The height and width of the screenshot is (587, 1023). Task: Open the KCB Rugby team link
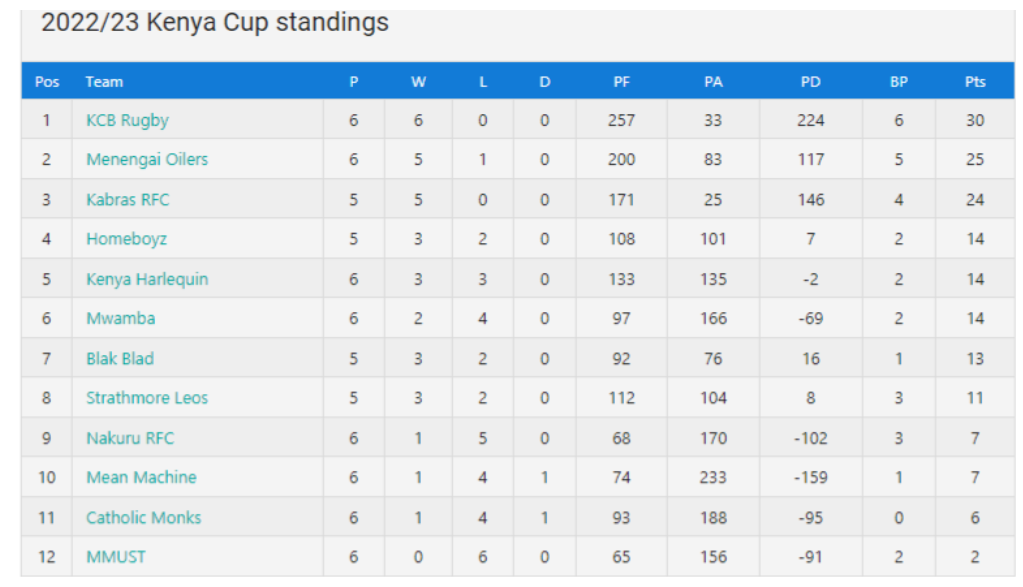click(x=127, y=120)
